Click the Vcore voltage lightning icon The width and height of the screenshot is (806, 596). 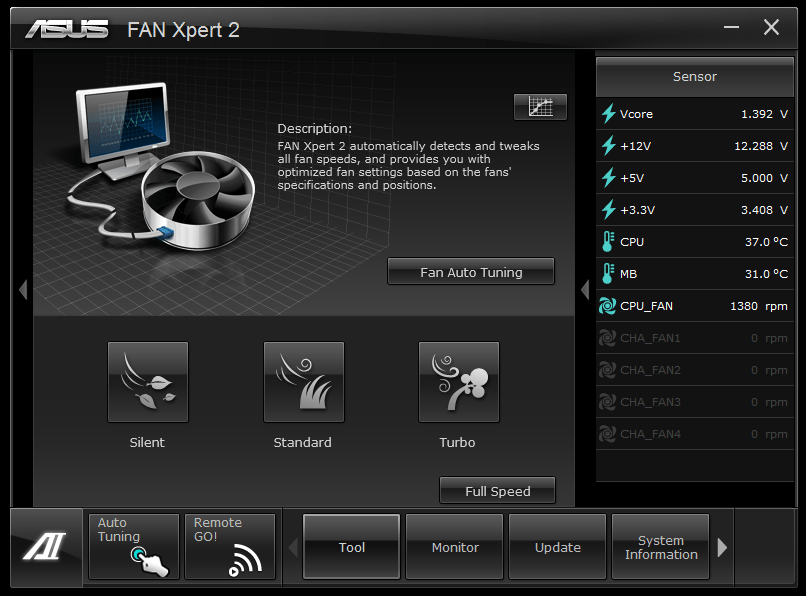click(607, 113)
